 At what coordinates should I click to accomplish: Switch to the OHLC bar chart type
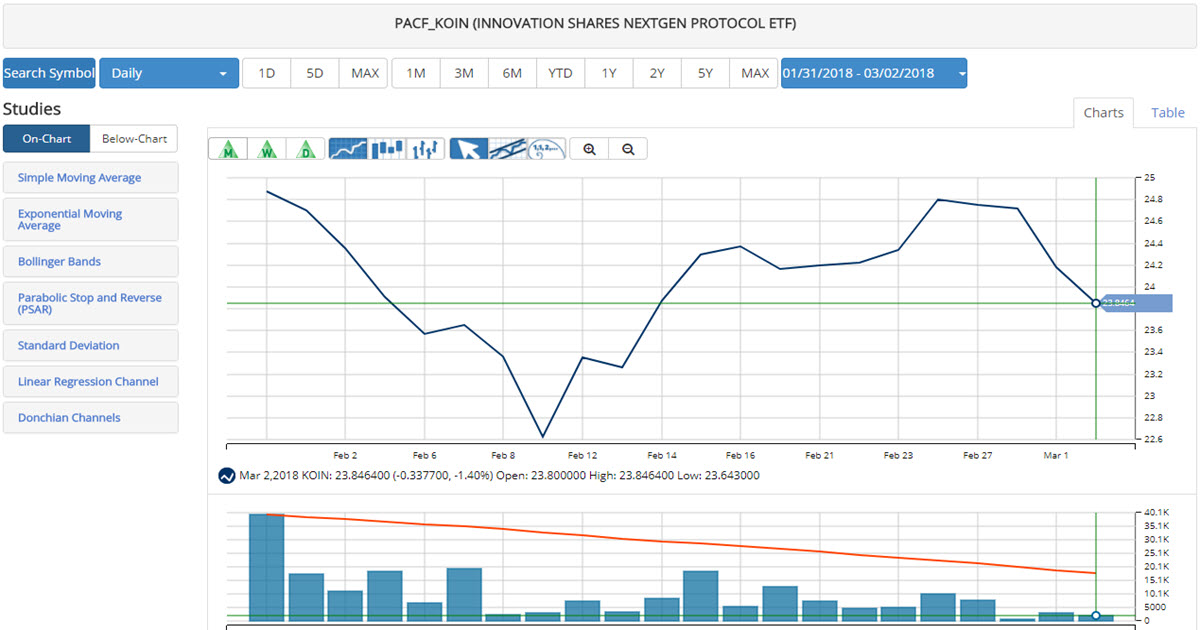(x=426, y=149)
